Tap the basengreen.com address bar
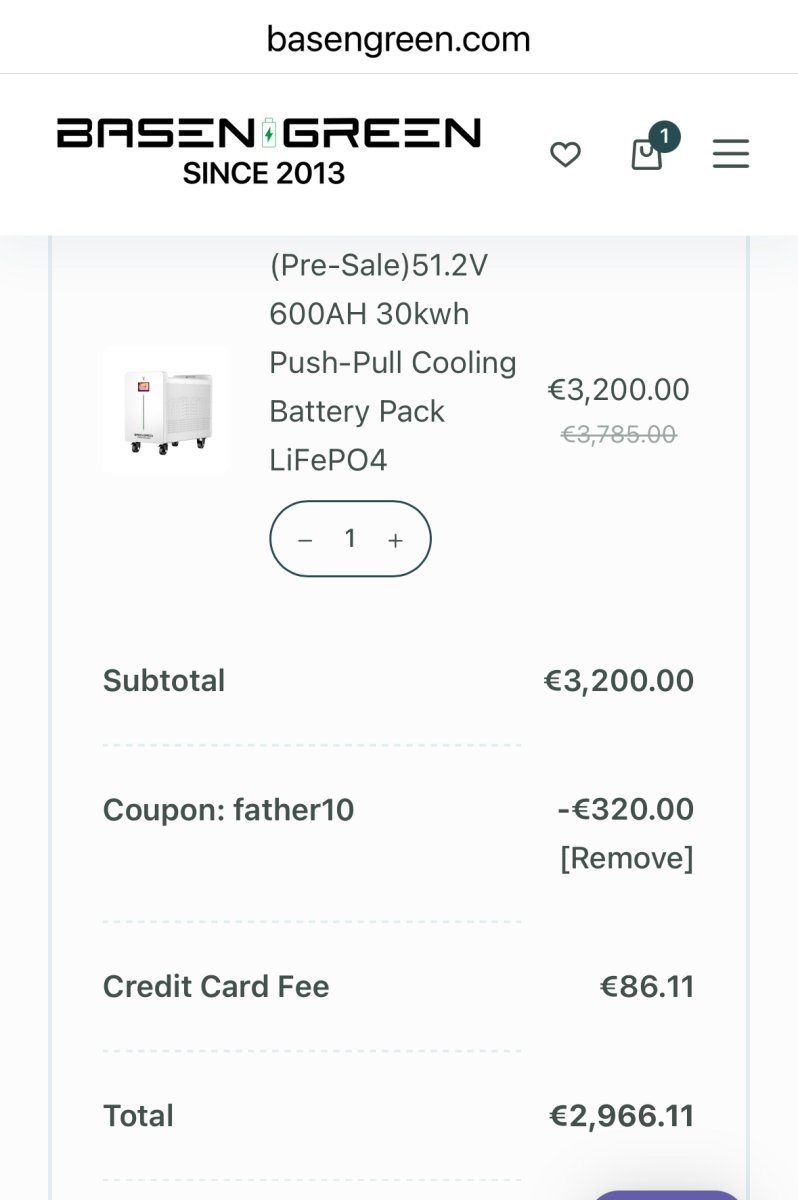This screenshot has width=798, height=1200. pos(398,40)
